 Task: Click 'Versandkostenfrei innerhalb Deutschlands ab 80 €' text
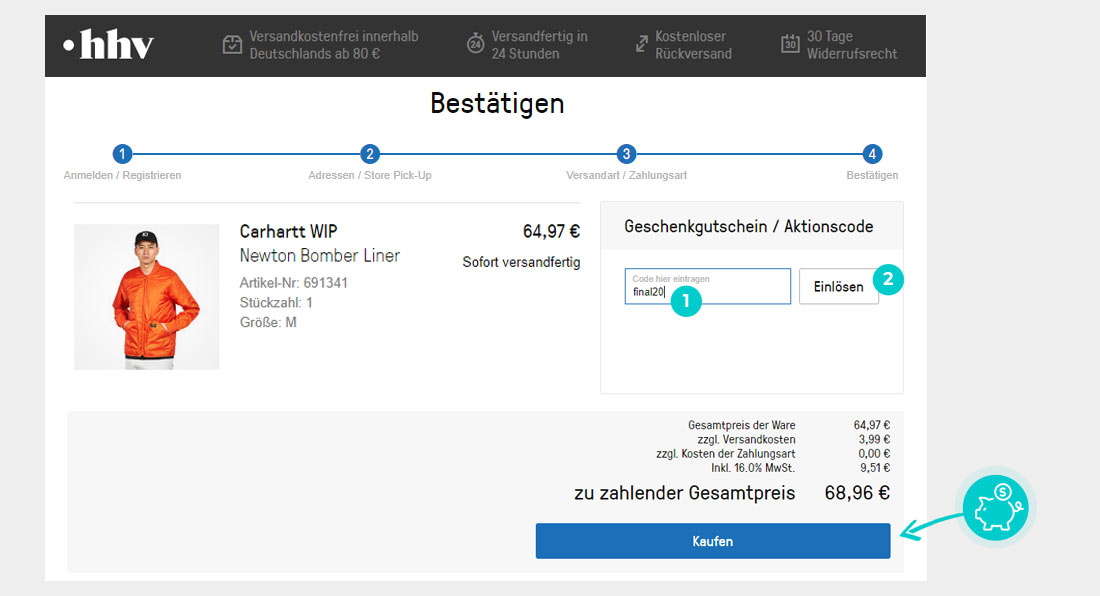333,45
